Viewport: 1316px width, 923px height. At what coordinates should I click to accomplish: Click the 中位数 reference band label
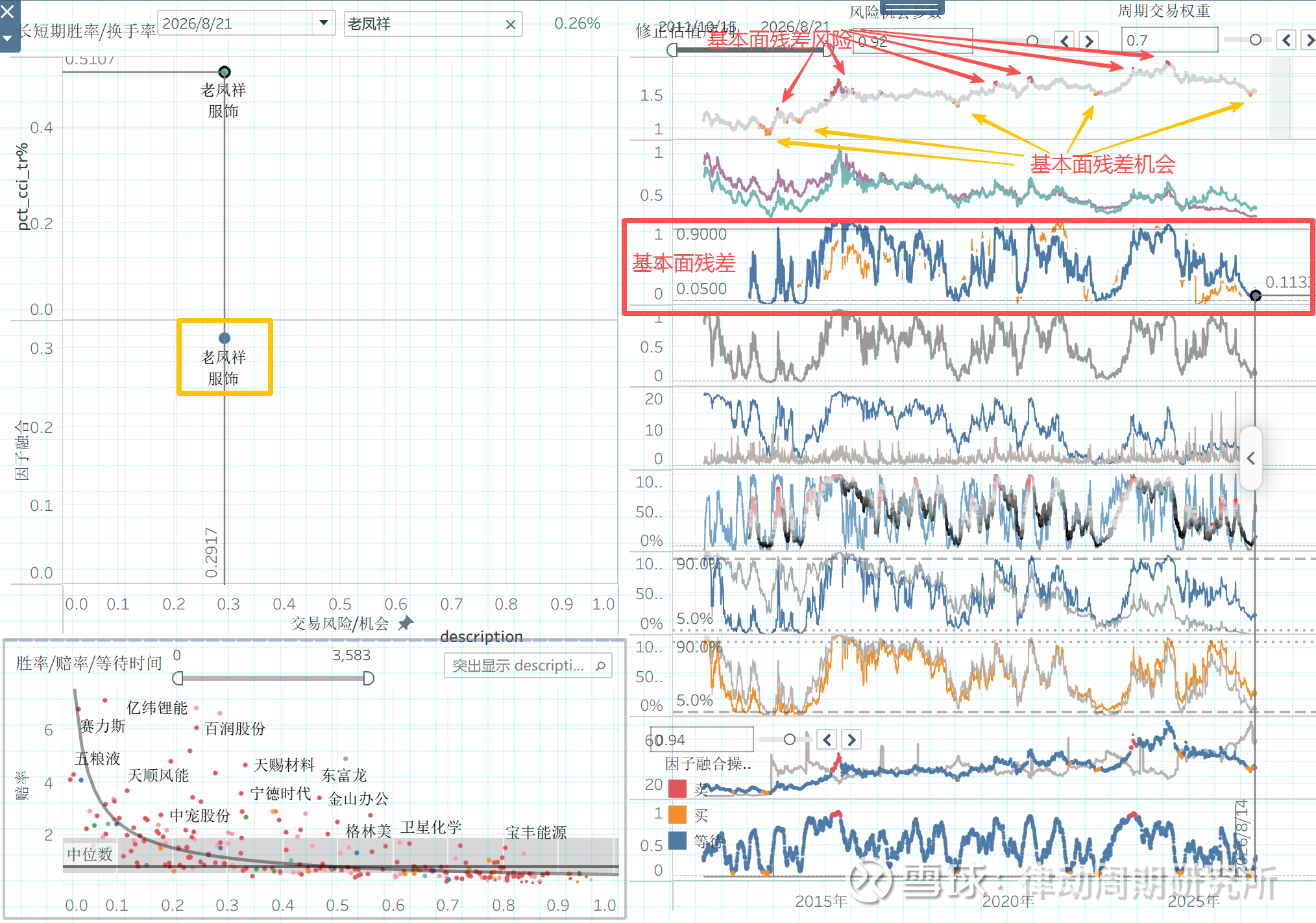(90, 854)
